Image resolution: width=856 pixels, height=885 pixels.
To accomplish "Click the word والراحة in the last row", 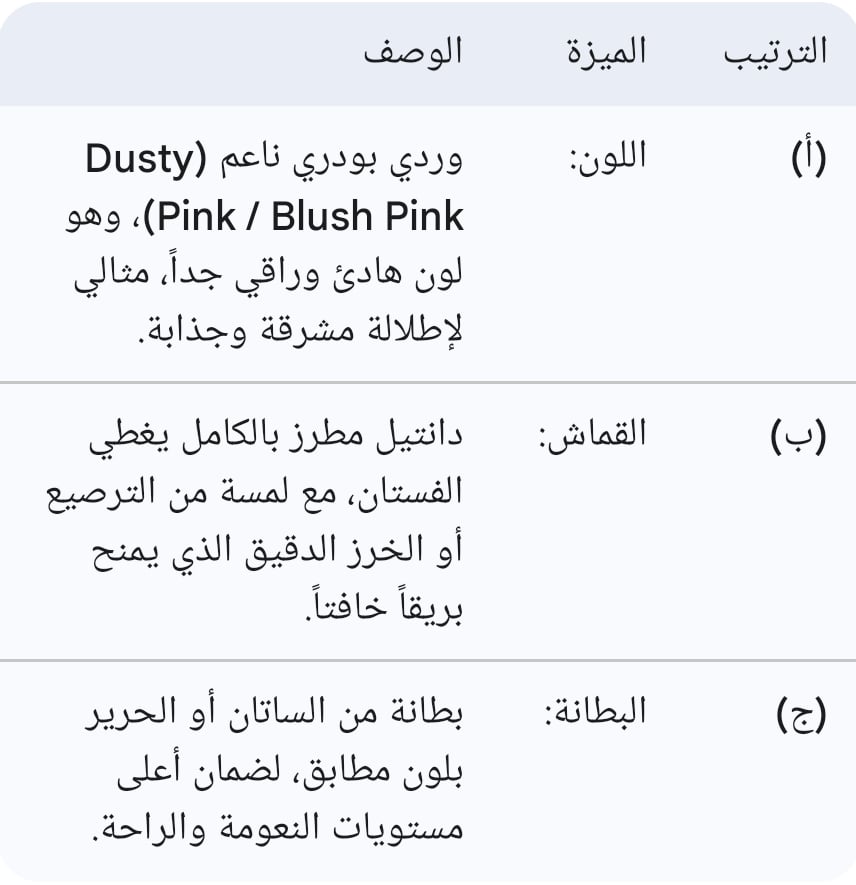I will (148, 829).
